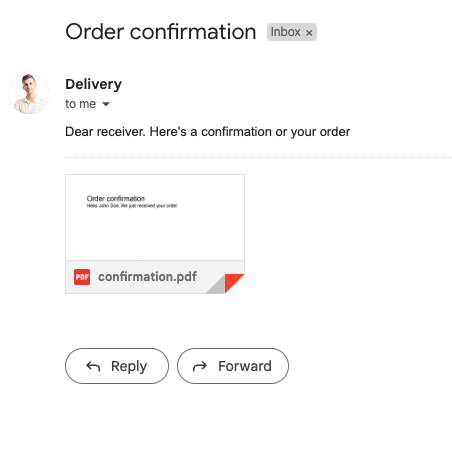This screenshot has width=452, height=468.
Task: Click the red folded corner on attachment
Action: (232, 281)
